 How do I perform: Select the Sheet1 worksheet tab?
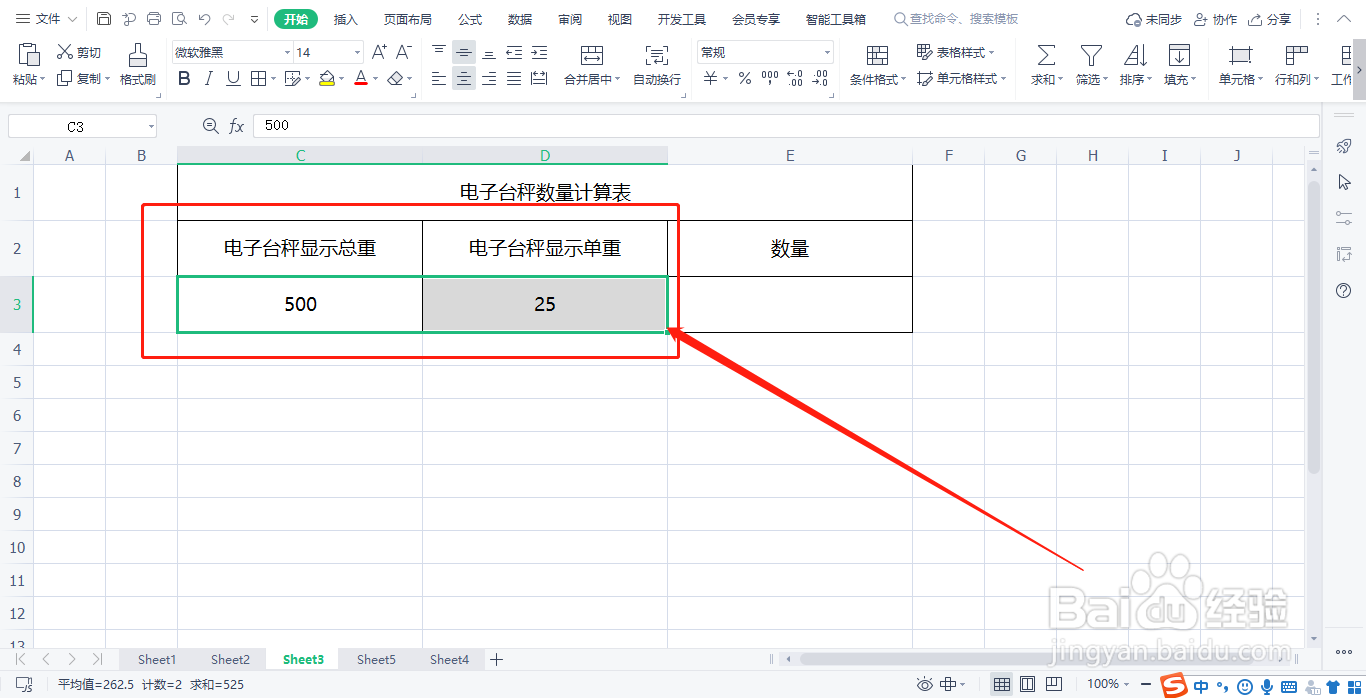point(156,659)
